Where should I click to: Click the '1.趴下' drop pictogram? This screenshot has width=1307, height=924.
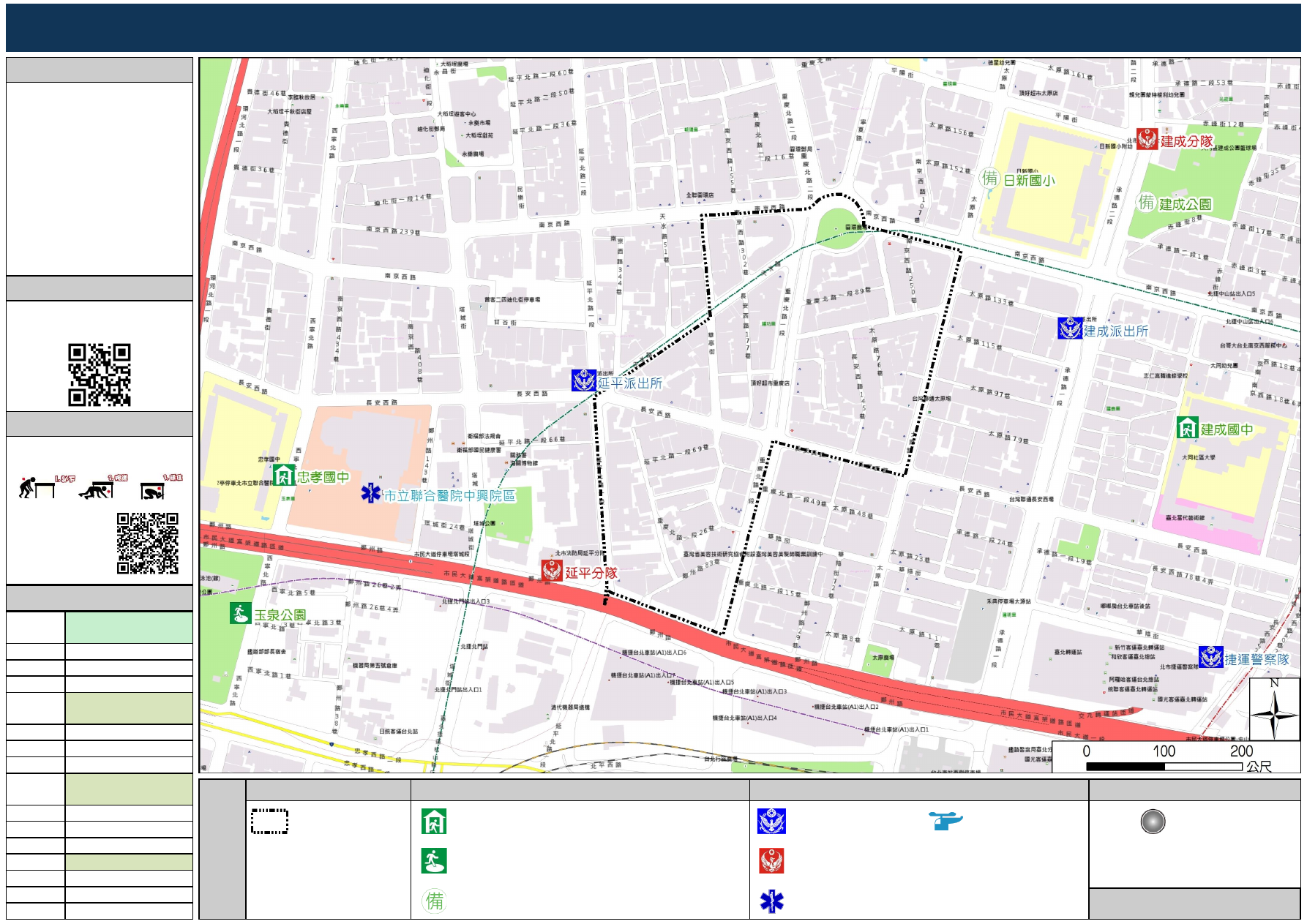coord(47,487)
